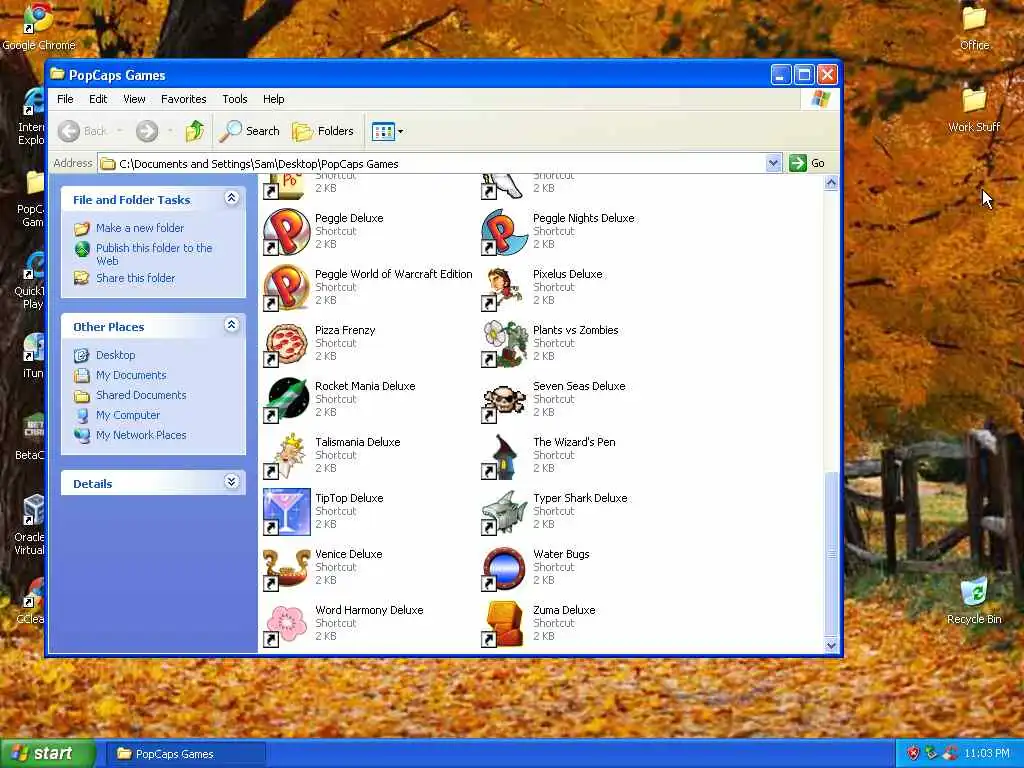Screen dimensions: 1024x768
Task: Collapse the File and Folder Tasks panel
Action: pyautogui.click(x=231, y=197)
